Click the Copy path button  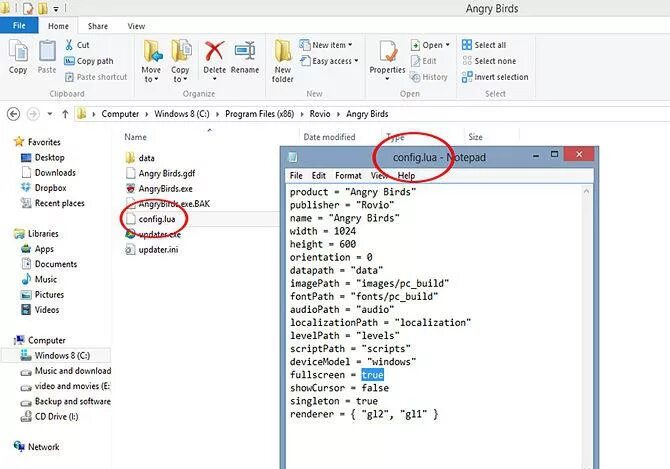[89, 61]
